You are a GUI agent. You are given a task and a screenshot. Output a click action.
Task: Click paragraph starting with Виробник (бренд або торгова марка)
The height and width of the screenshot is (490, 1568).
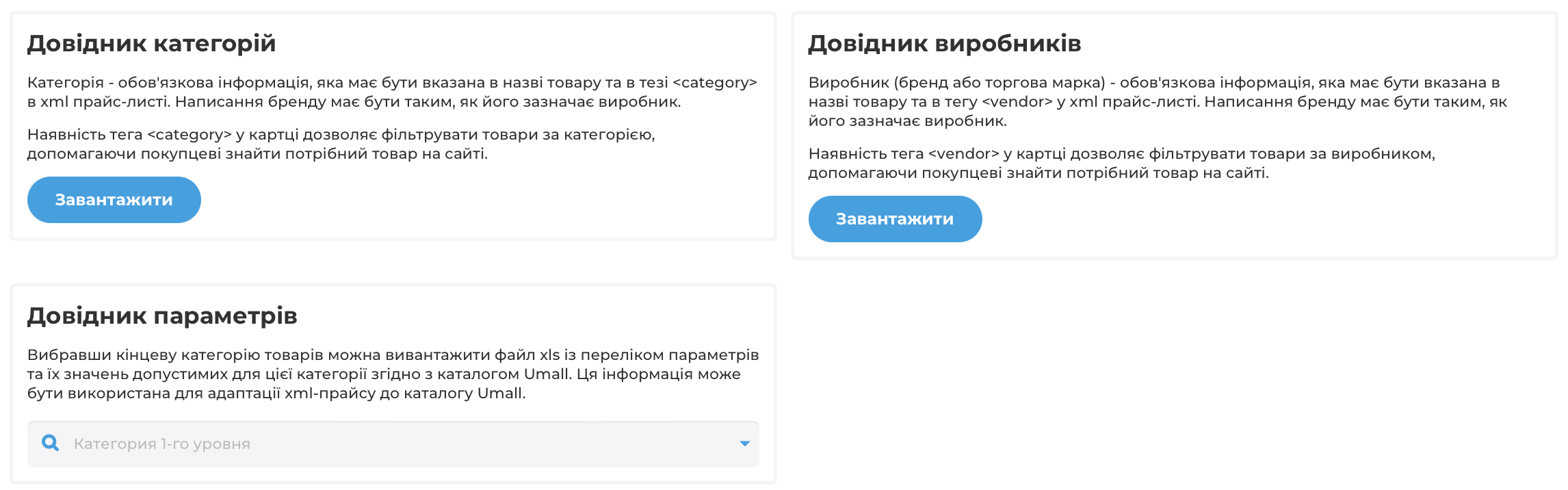pyautogui.click(x=1158, y=101)
